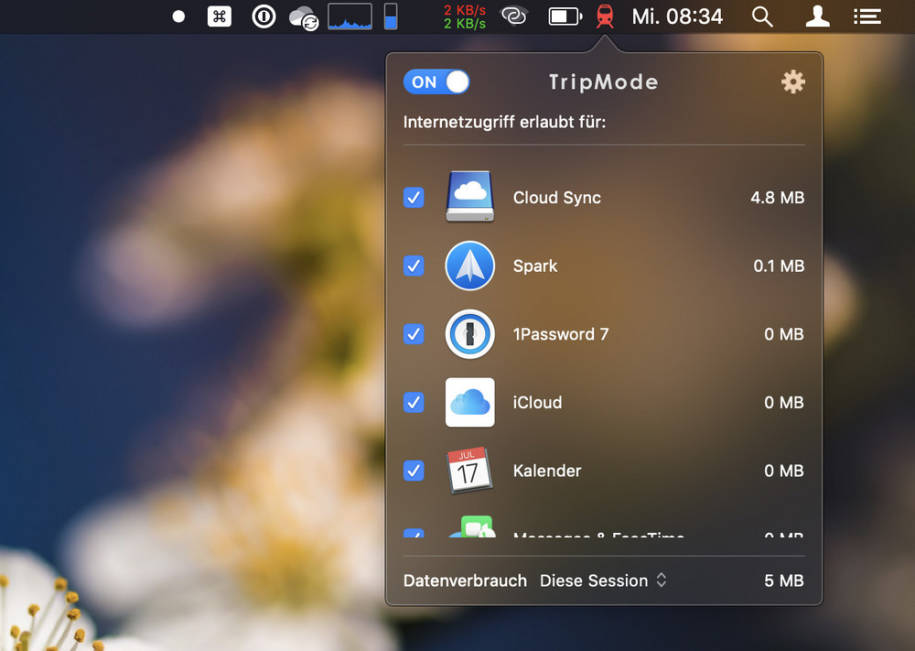
Task: Click the 5 MB total data usage
Action: [784, 581]
